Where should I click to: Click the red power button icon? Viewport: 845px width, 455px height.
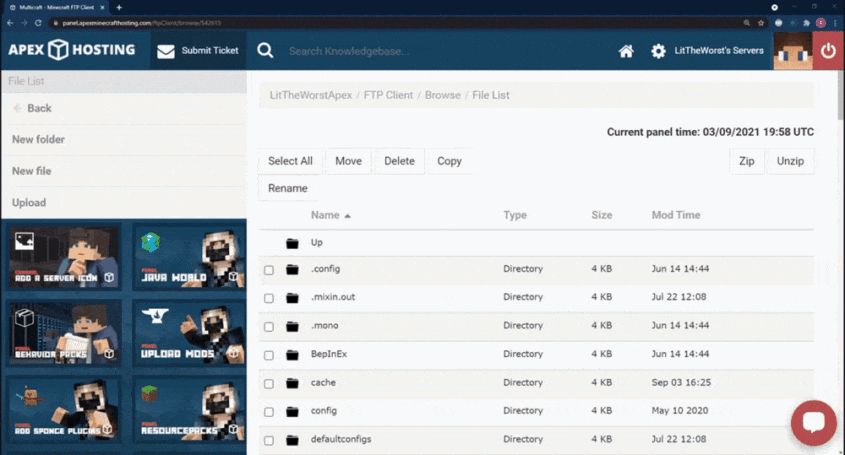tap(828, 51)
